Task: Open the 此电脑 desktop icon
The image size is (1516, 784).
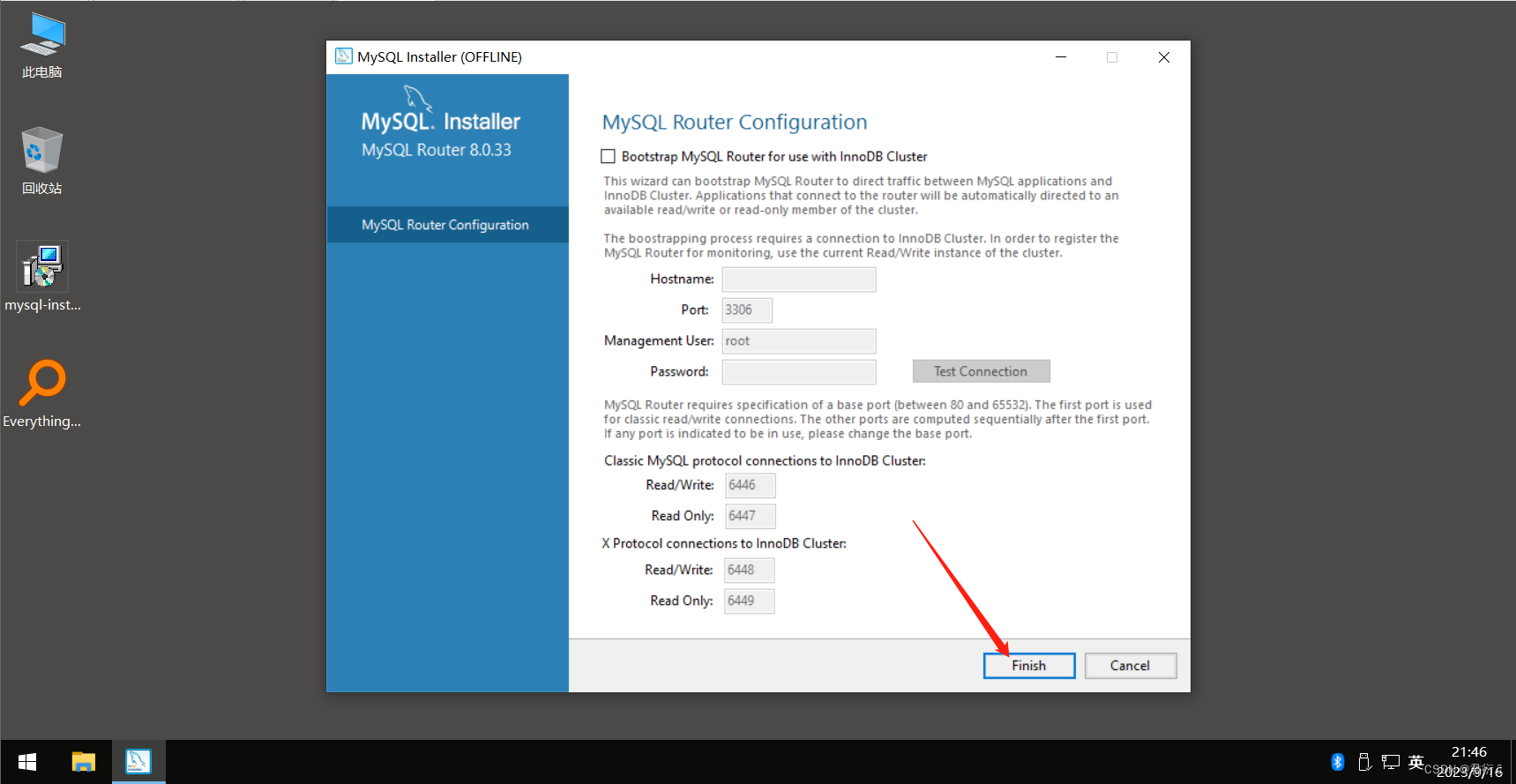Action: pos(42,46)
